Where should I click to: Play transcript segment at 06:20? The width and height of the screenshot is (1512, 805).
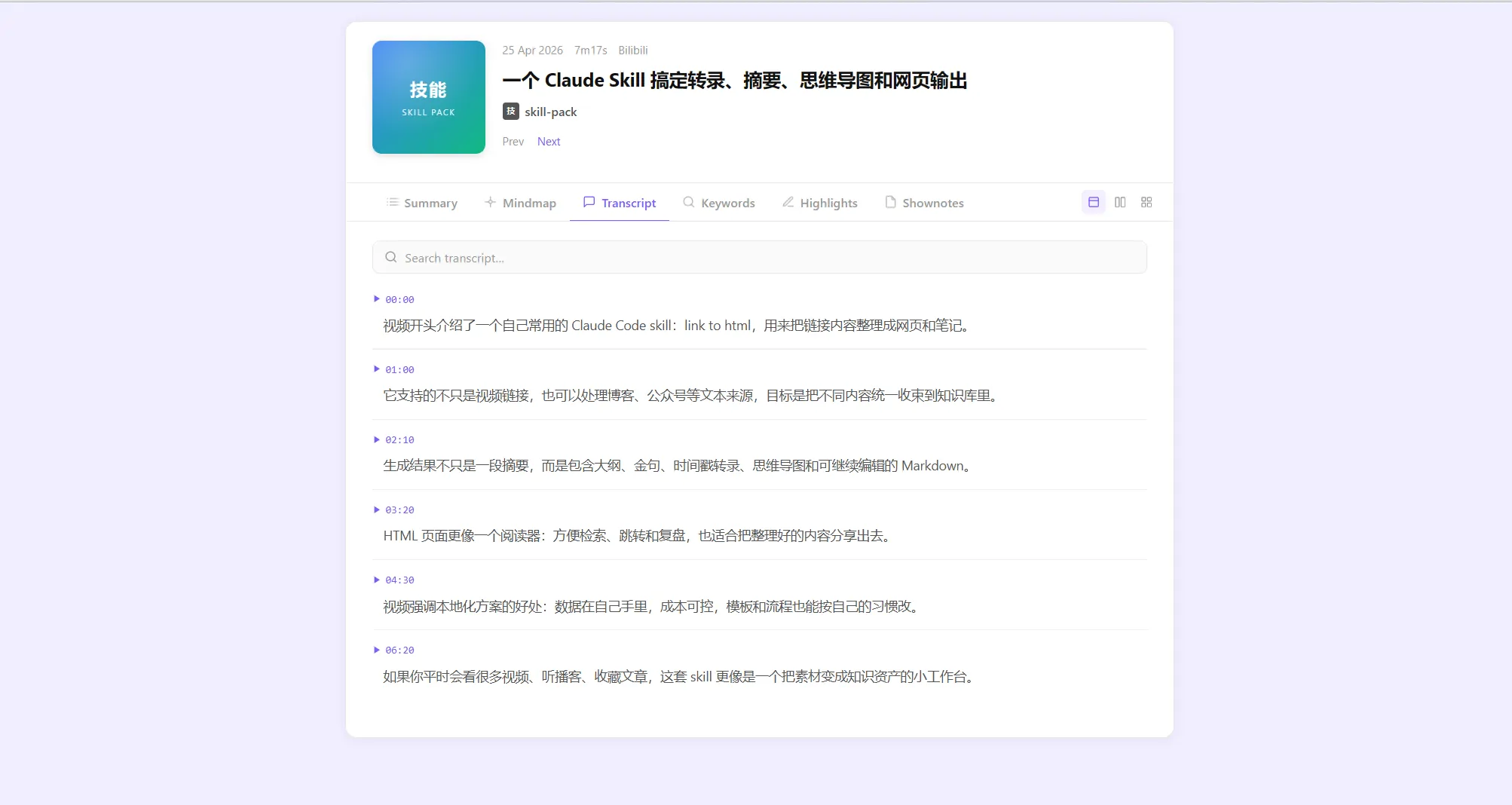(377, 650)
